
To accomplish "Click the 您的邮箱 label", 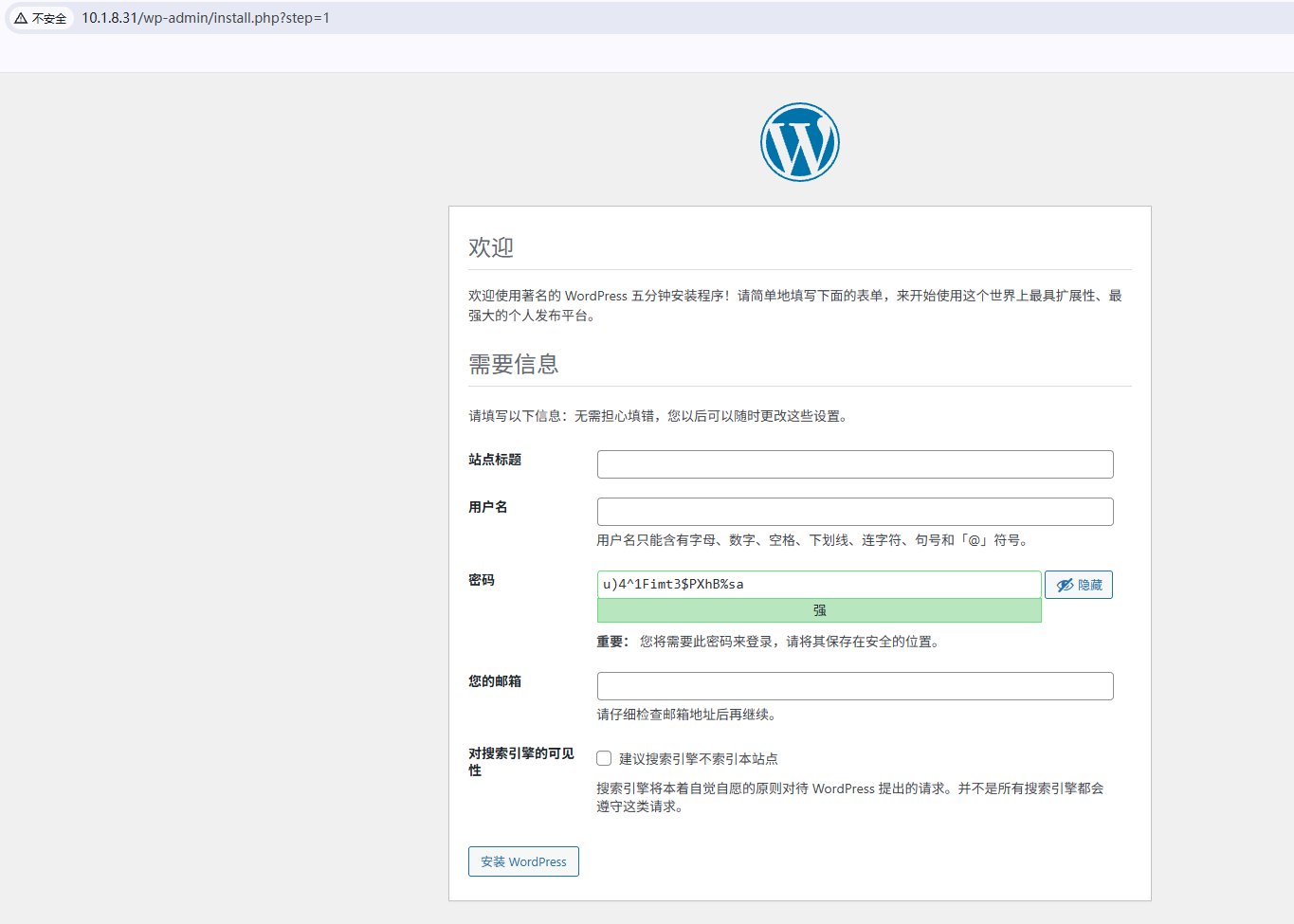I will 495,681.
